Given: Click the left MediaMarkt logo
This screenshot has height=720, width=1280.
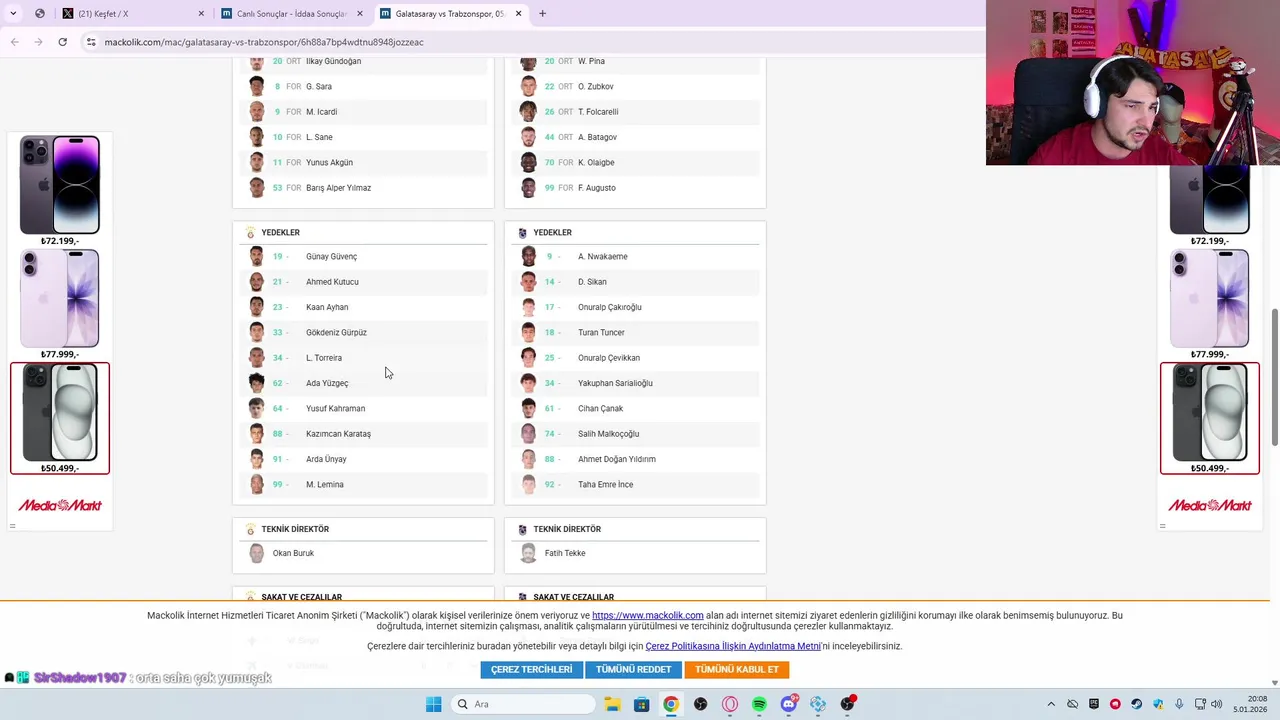Looking at the screenshot, I should (60, 505).
